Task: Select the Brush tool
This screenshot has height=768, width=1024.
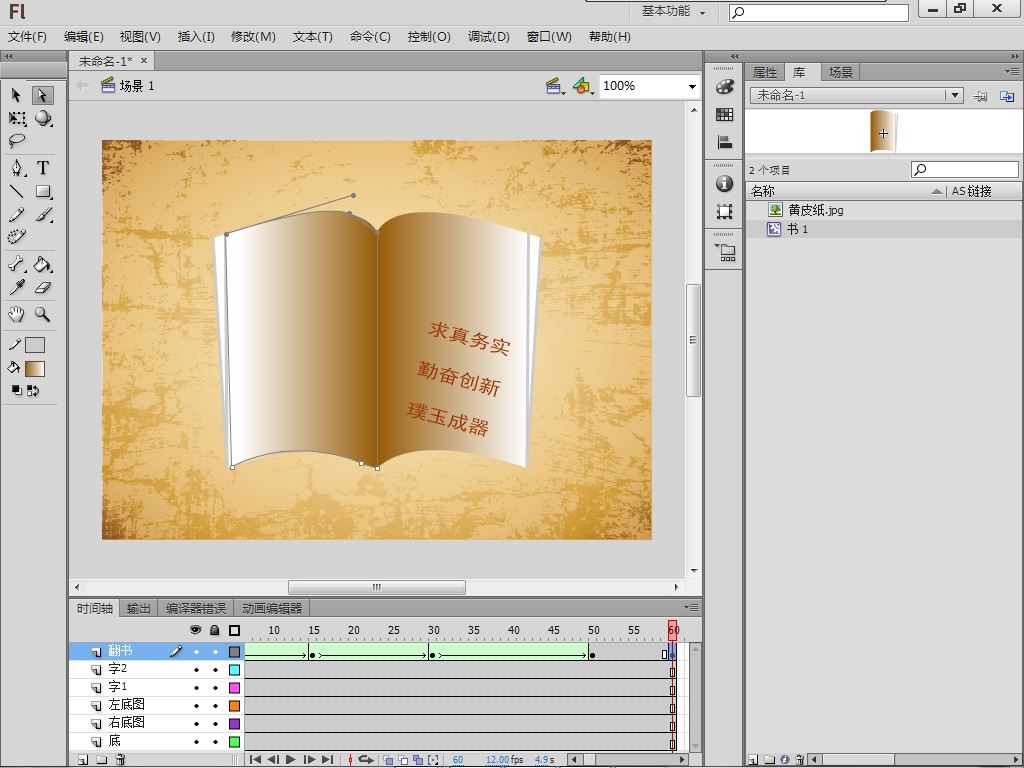Action: coord(43,215)
